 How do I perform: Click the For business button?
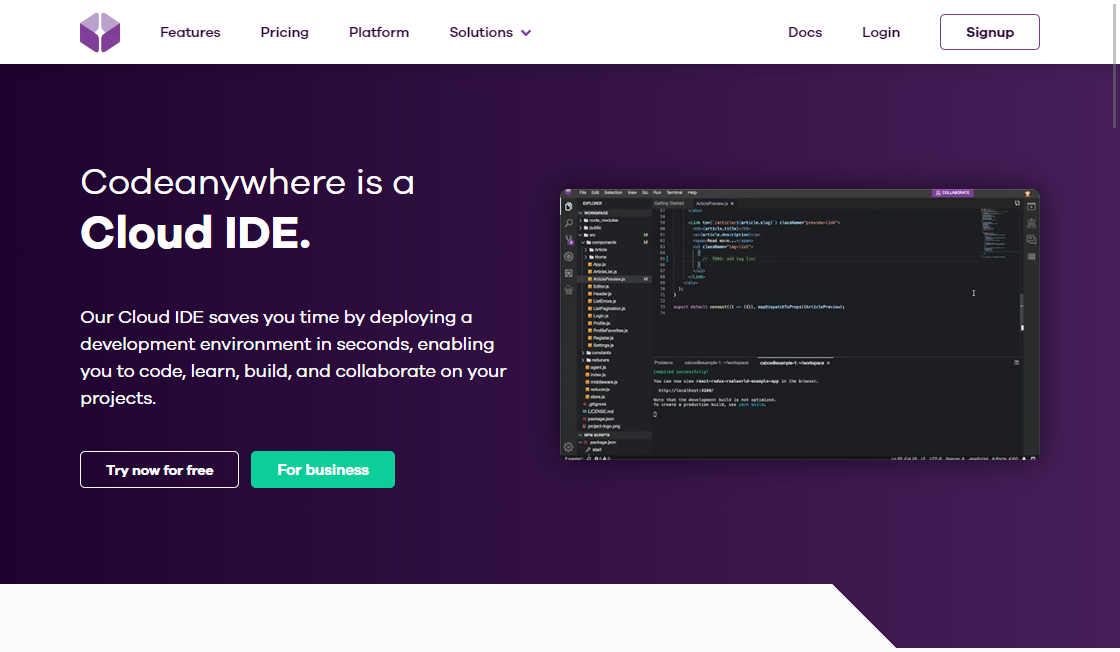[x=323, y=469]
